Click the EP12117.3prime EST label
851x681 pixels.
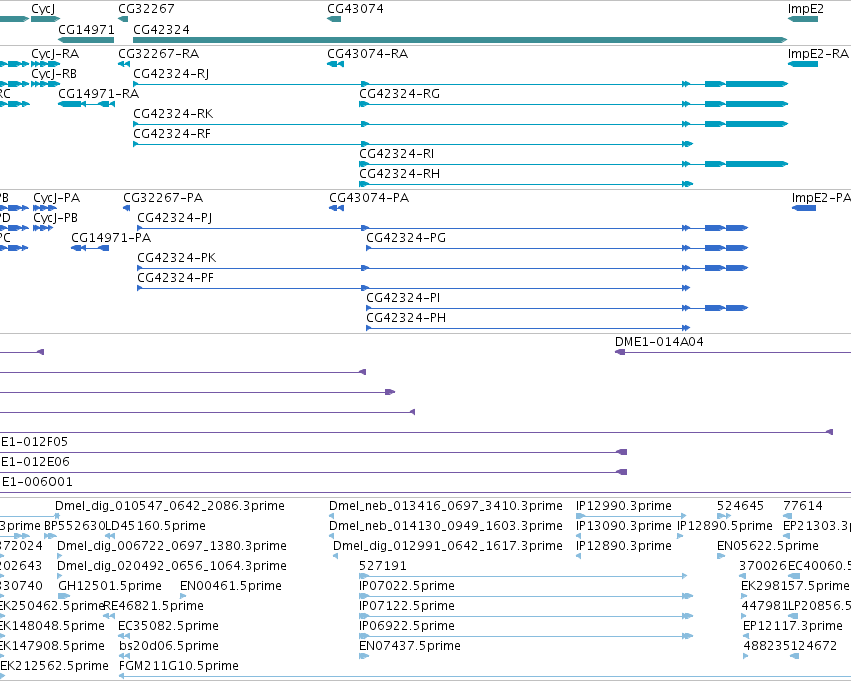(793, 626)
